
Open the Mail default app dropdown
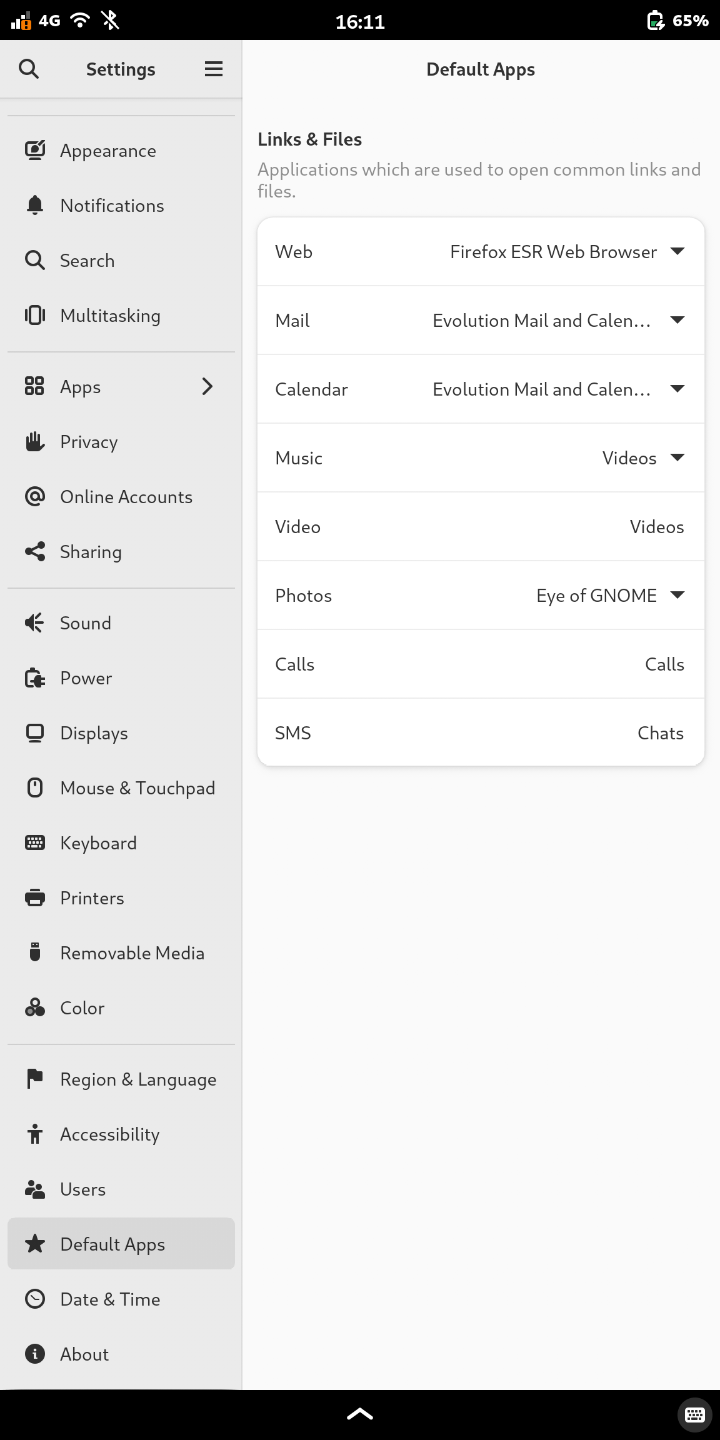point(676,321)
